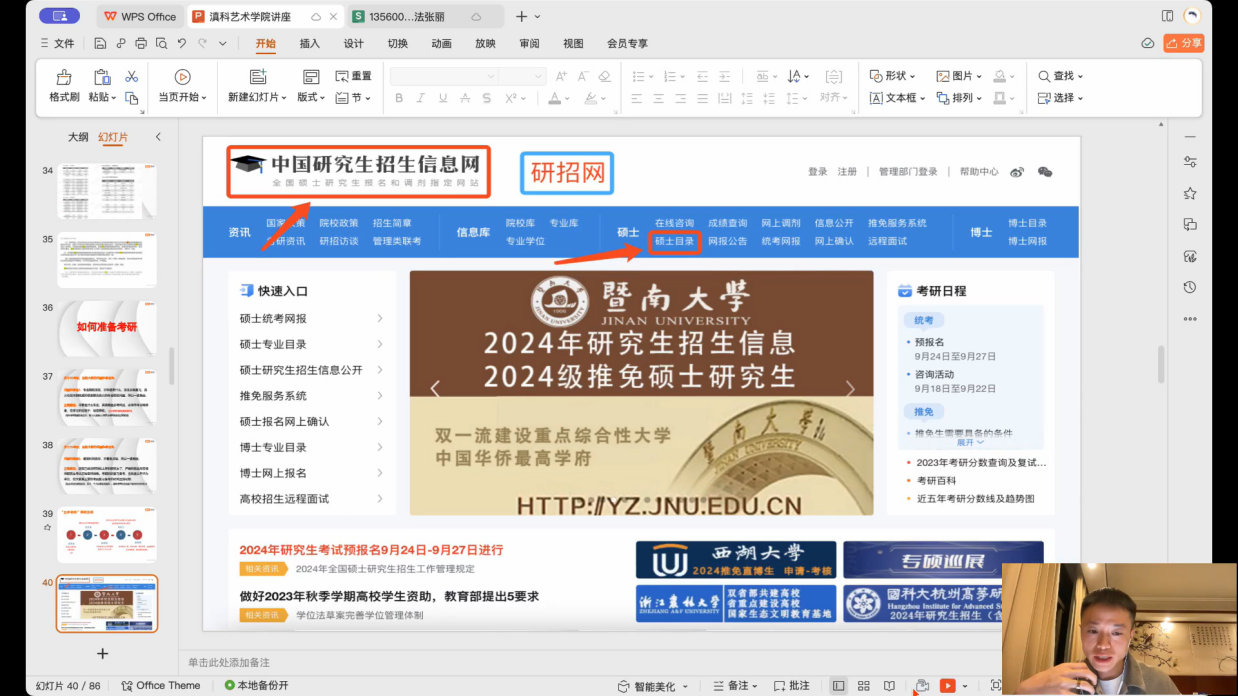Click add new slide plus button
1238x696 pixels.
pos(102,653)
